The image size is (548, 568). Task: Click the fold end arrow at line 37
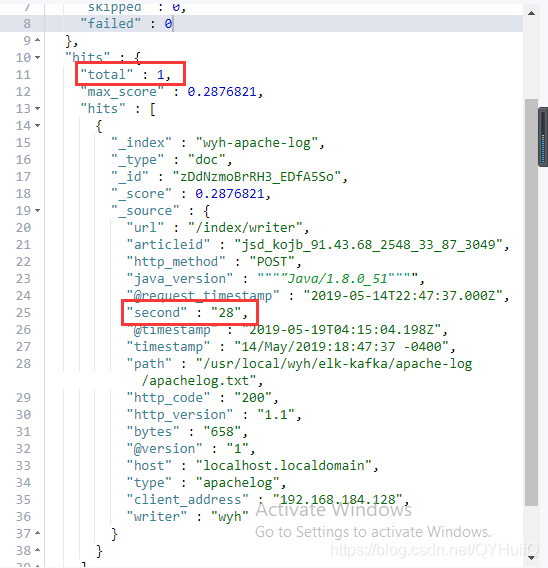(x=37, y=533)
